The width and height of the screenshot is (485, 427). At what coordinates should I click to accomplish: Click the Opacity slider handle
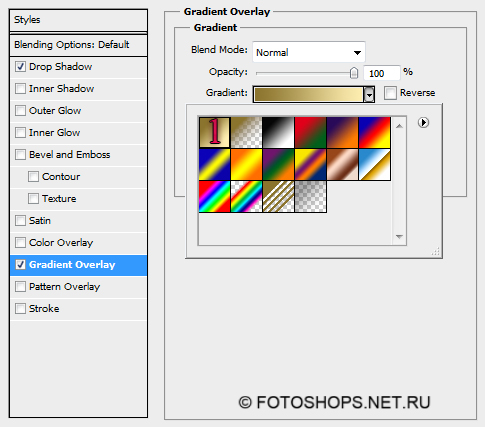click(x=354, y=73)
